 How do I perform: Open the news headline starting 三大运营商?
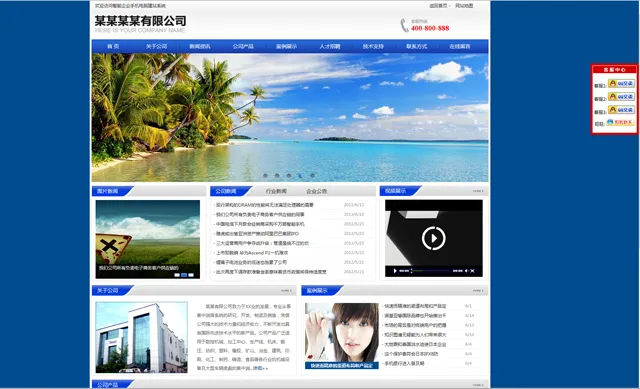(262, 243)
